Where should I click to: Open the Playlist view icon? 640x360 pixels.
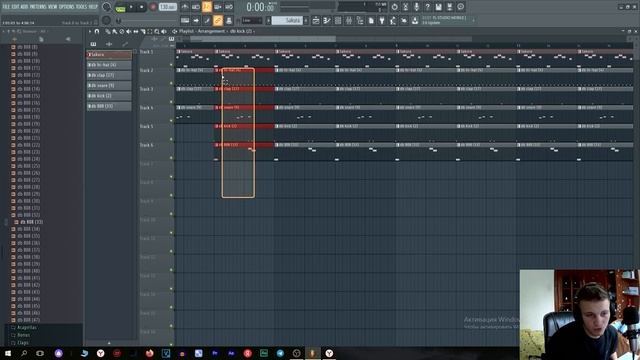pos(316,20)
